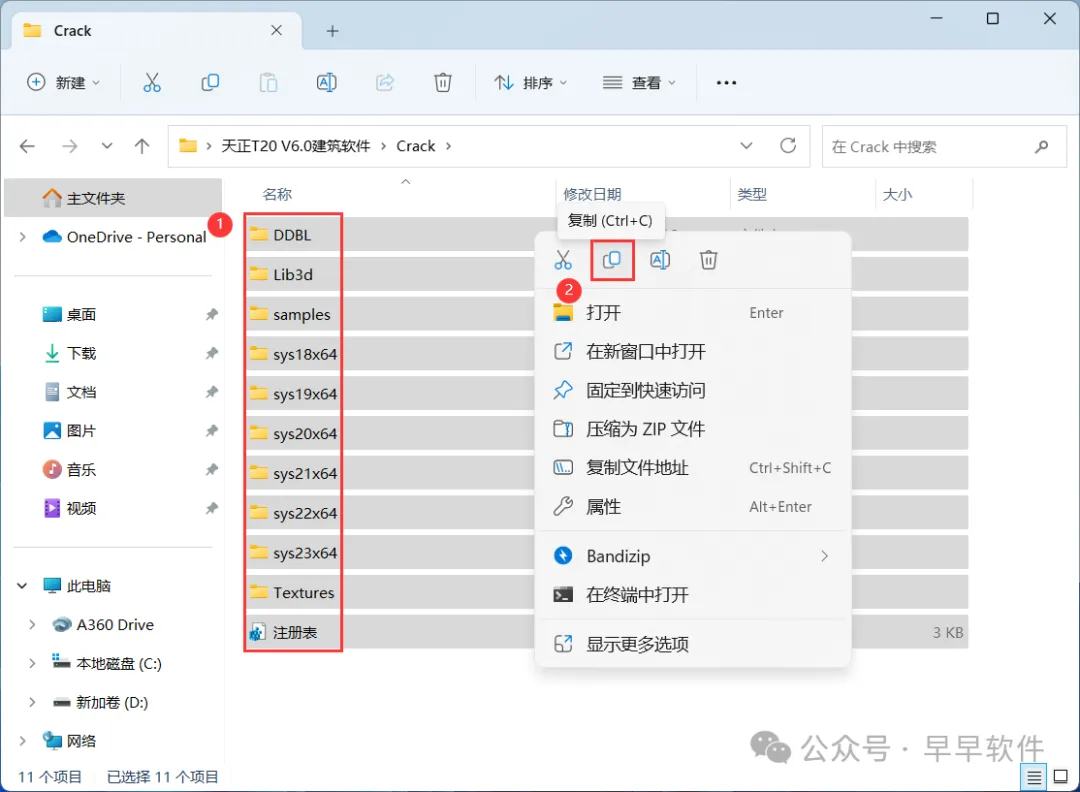
Task: Sort by 类型 column header
Action: pos(752,194)
